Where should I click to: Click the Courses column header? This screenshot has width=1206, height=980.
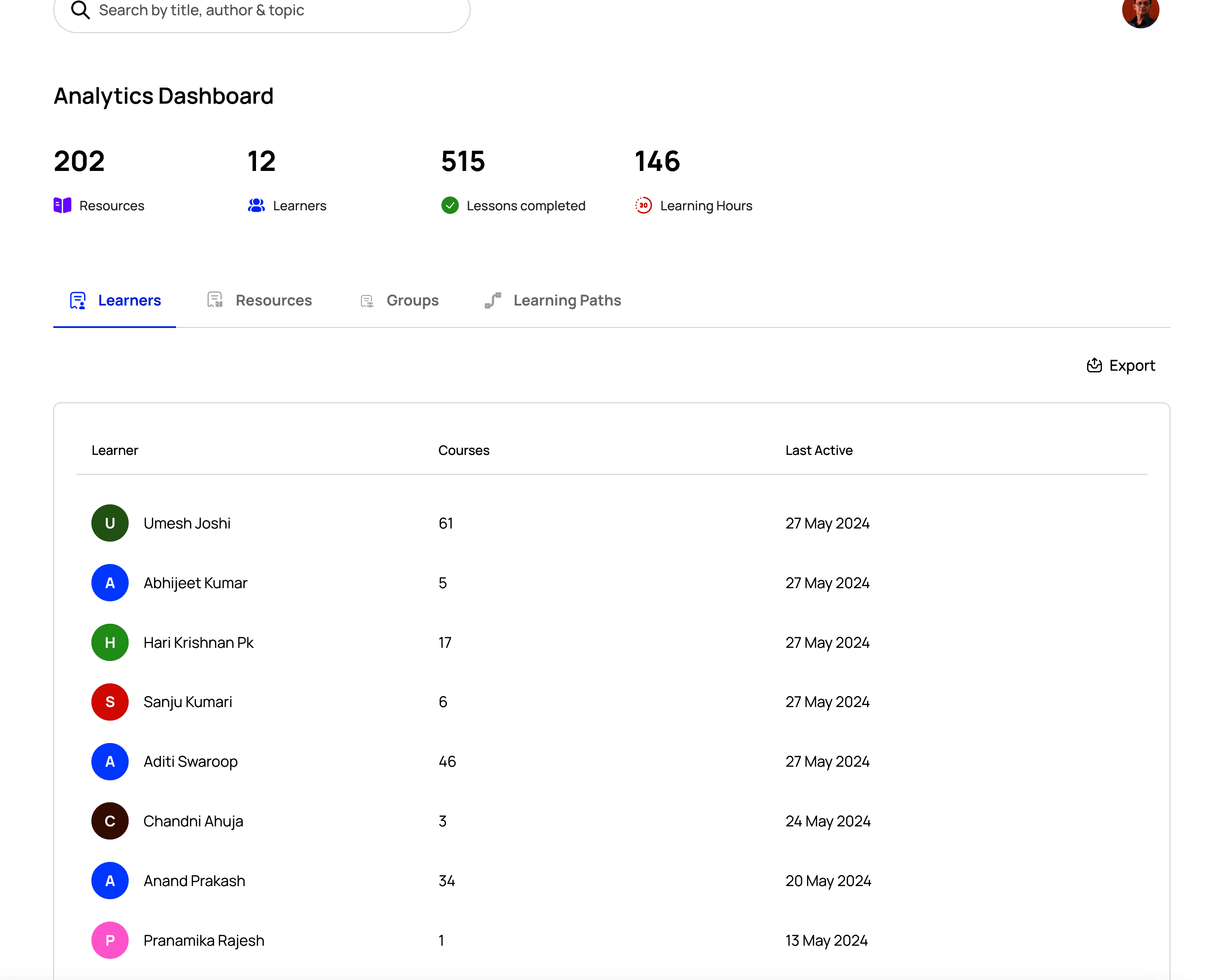tap(463, 450)
